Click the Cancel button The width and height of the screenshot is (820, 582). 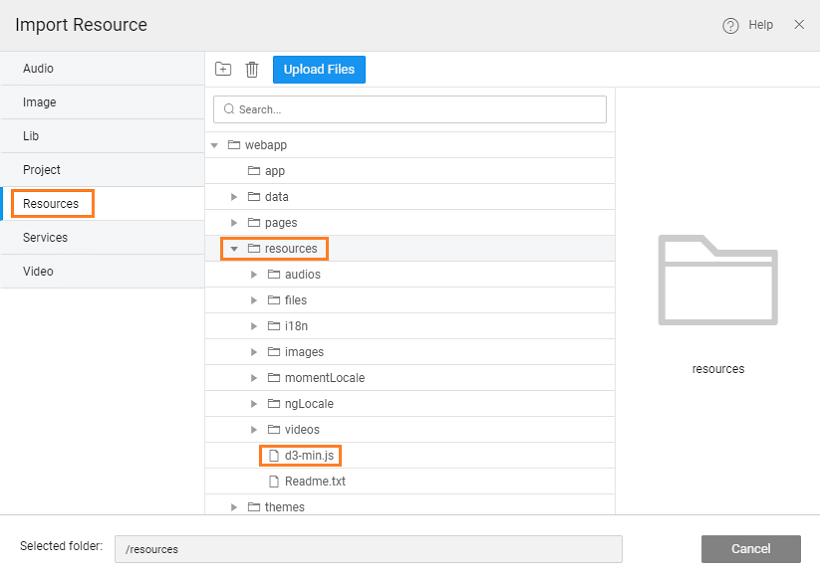(x=750, y=549)
